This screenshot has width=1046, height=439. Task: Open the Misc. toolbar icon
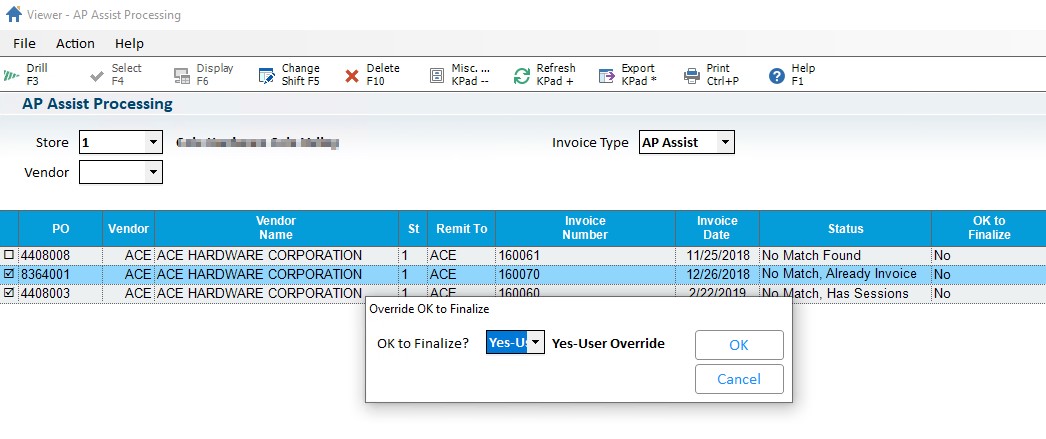point(437,75)
